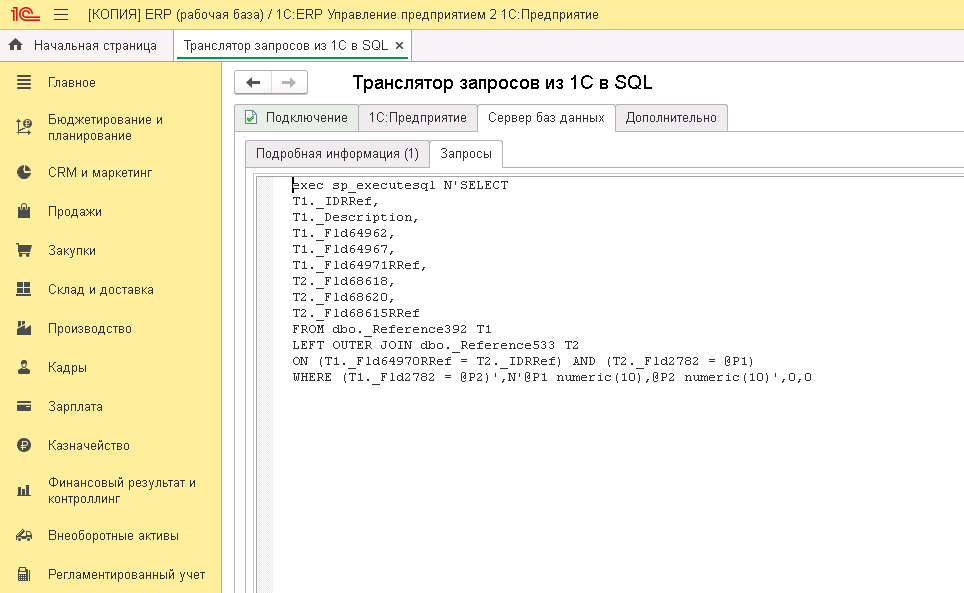Open the Кадры section
Viewport: 964px width, 593px height.
[x=67, y=367]
